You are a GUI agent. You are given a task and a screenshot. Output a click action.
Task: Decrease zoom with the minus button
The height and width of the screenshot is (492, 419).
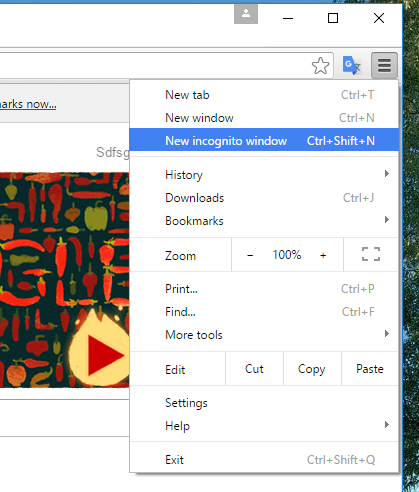click(x=250, y=255)
